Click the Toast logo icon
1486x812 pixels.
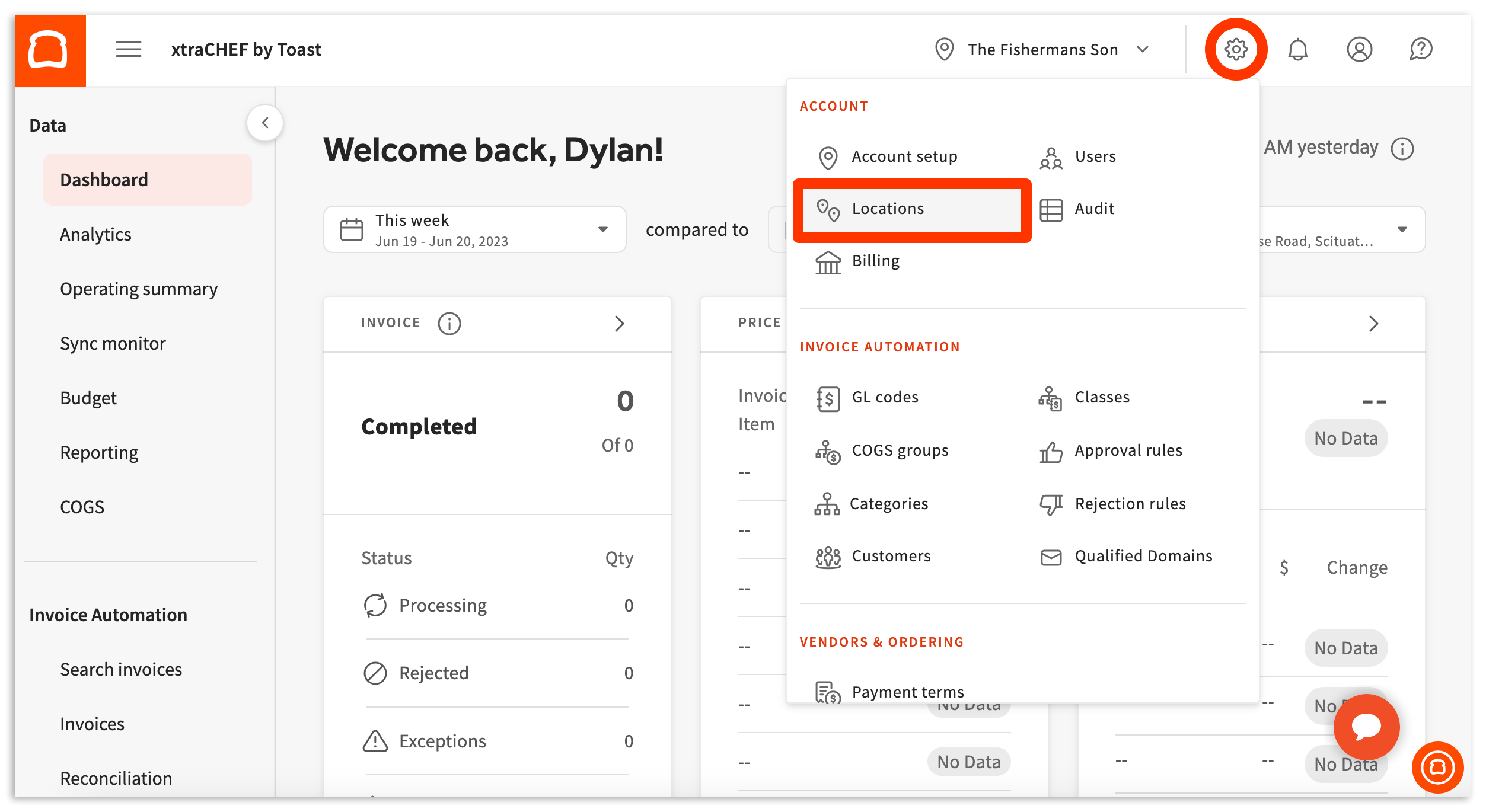coord(50,50)
